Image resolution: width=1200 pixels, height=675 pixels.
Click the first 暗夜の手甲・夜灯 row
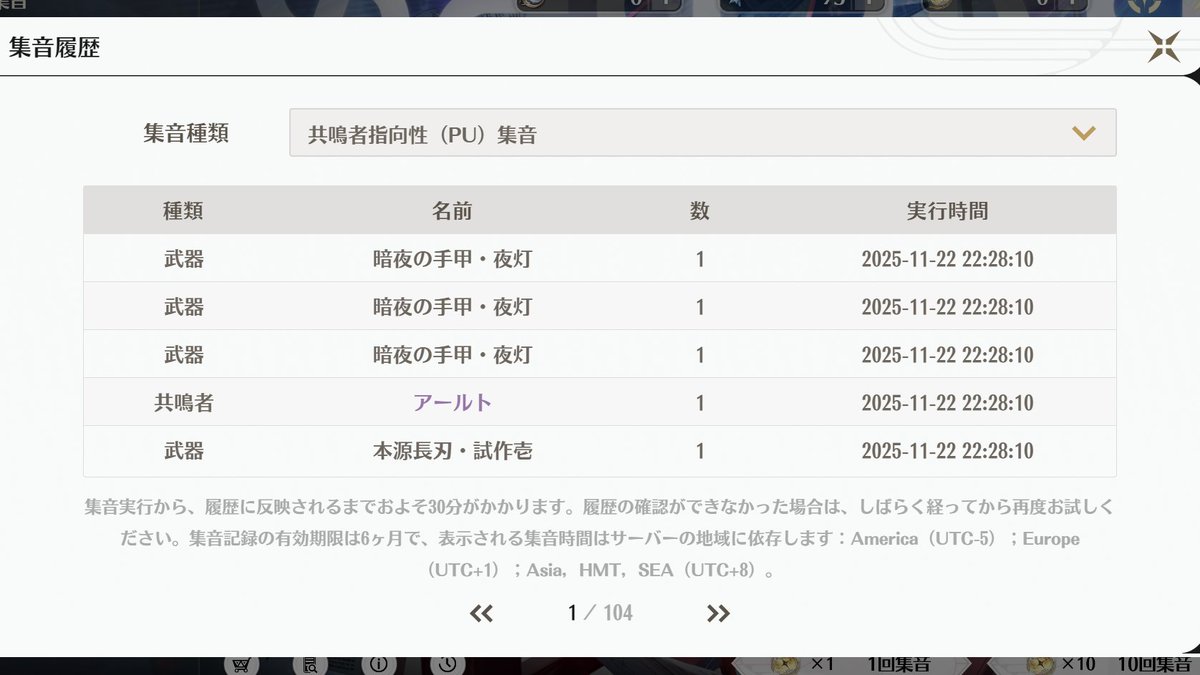point(452,259)
